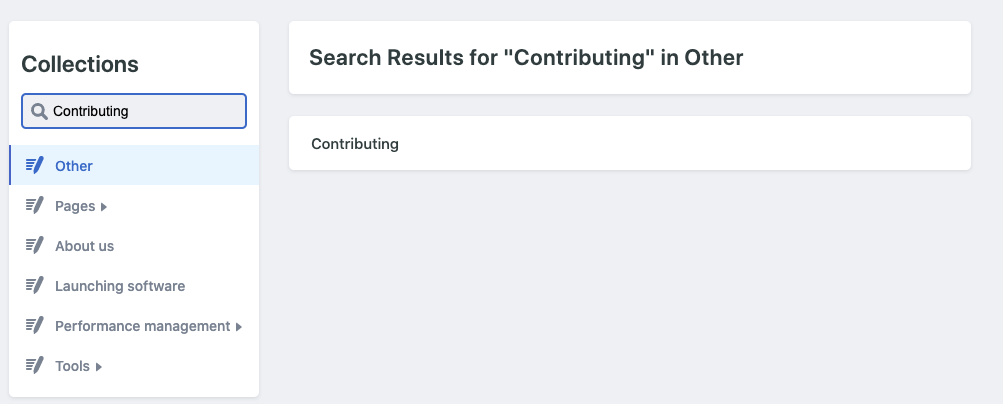Click the Pages collection icon
1003x404 pixels.
(x=35, y=206)
